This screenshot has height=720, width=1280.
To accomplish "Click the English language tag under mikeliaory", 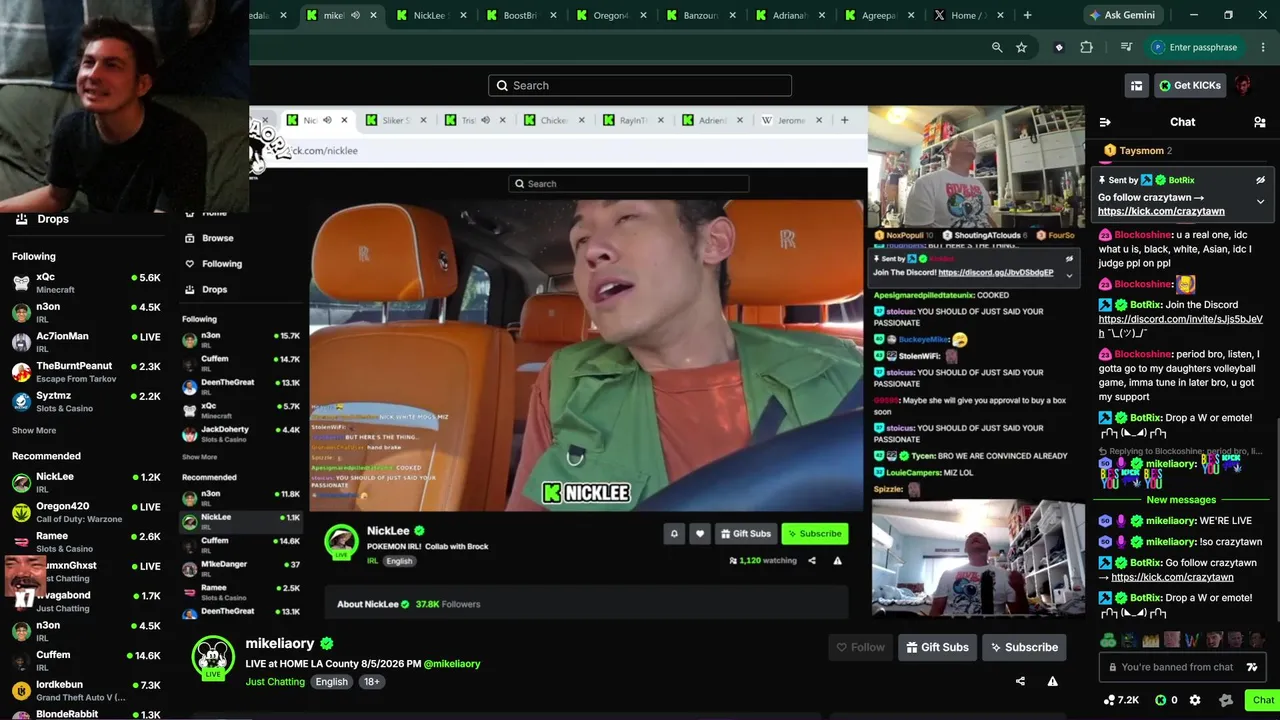I will 332,682.
